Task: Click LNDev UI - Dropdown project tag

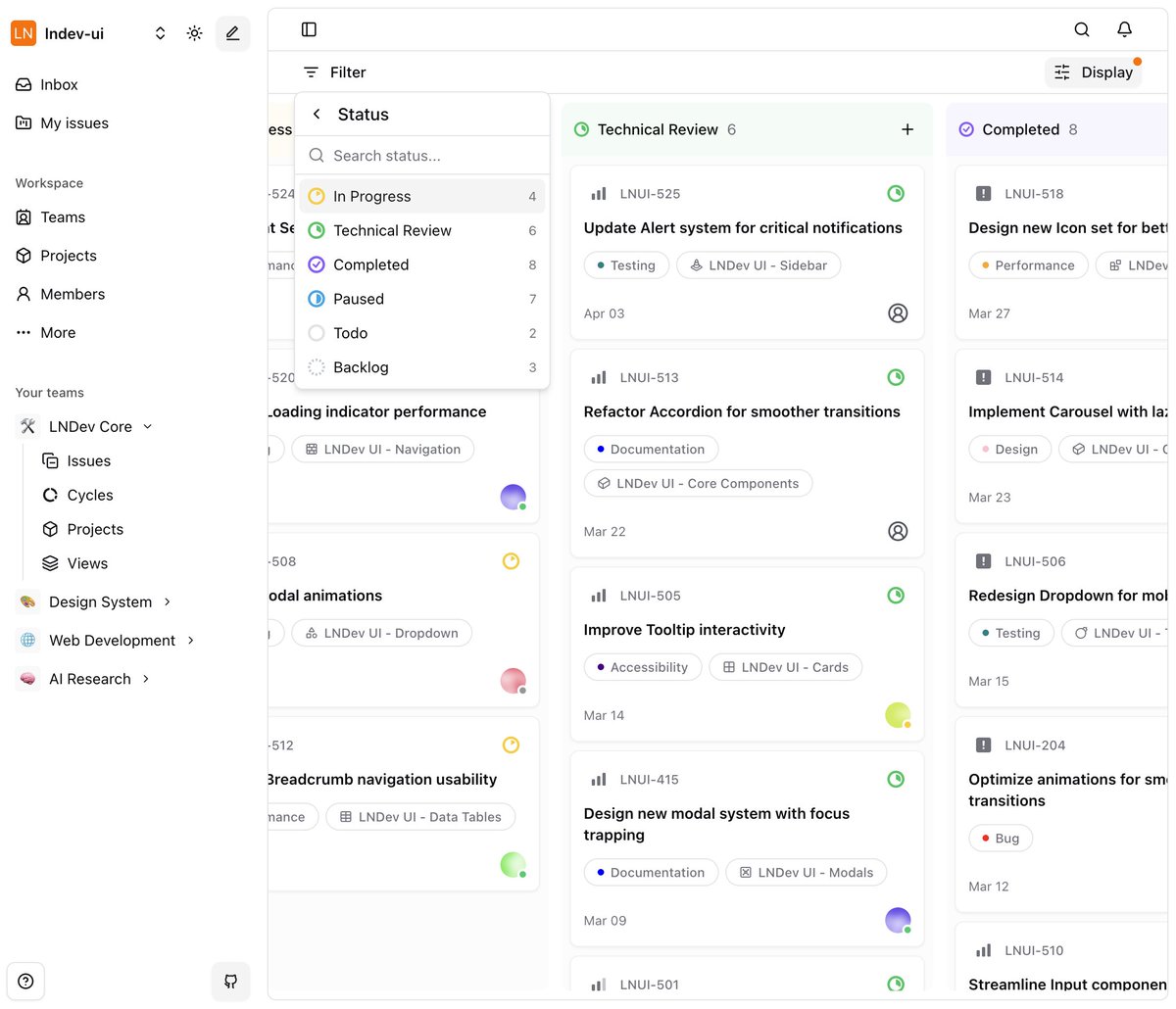Action: [x=382, y=634]
